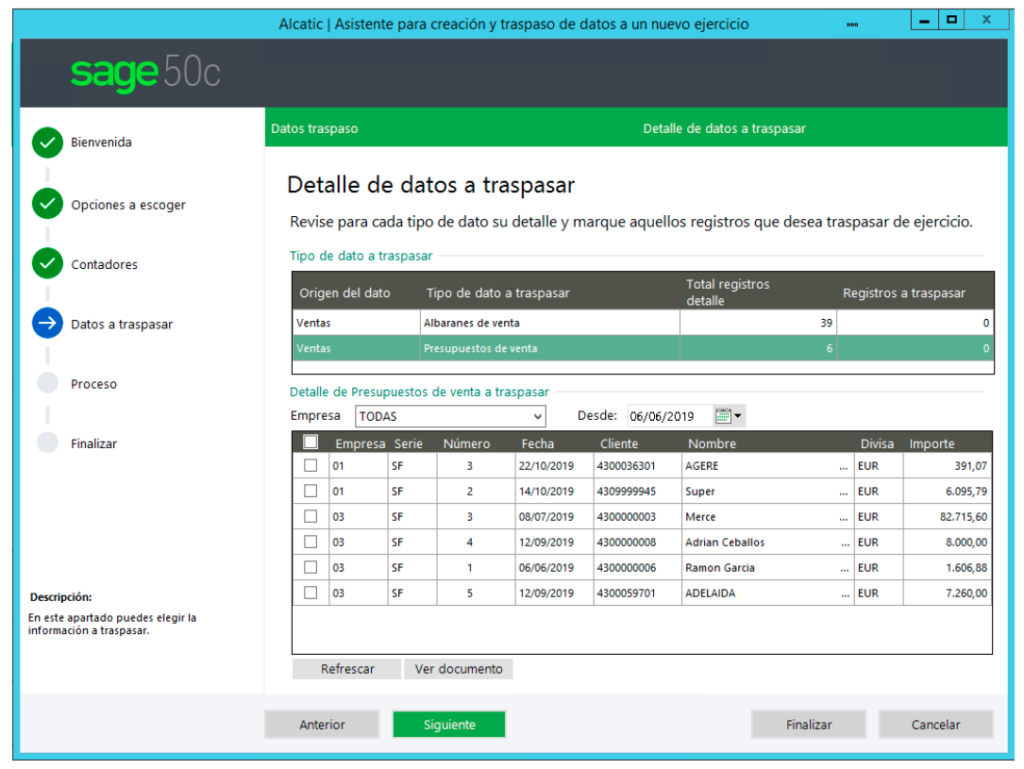Check the AGERE budget row checkbox
Viewport: 1024px width, 769px height.
311,465
